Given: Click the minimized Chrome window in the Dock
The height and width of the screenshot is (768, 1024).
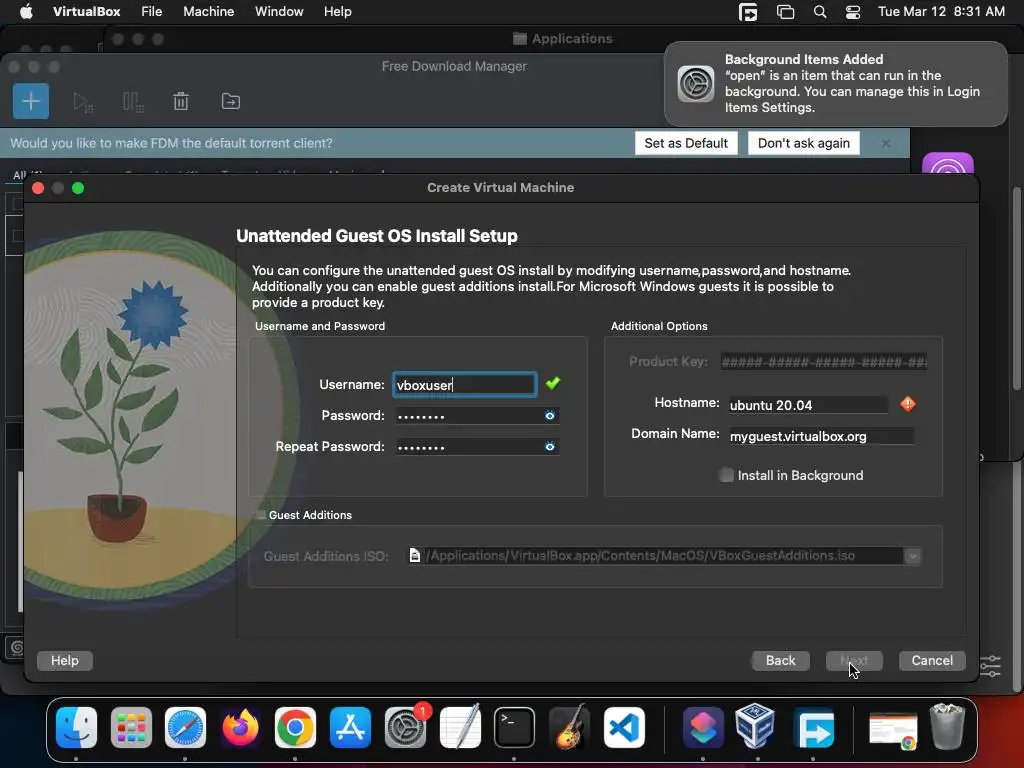Looking at the screenshot, I should [x=893, y=731].
